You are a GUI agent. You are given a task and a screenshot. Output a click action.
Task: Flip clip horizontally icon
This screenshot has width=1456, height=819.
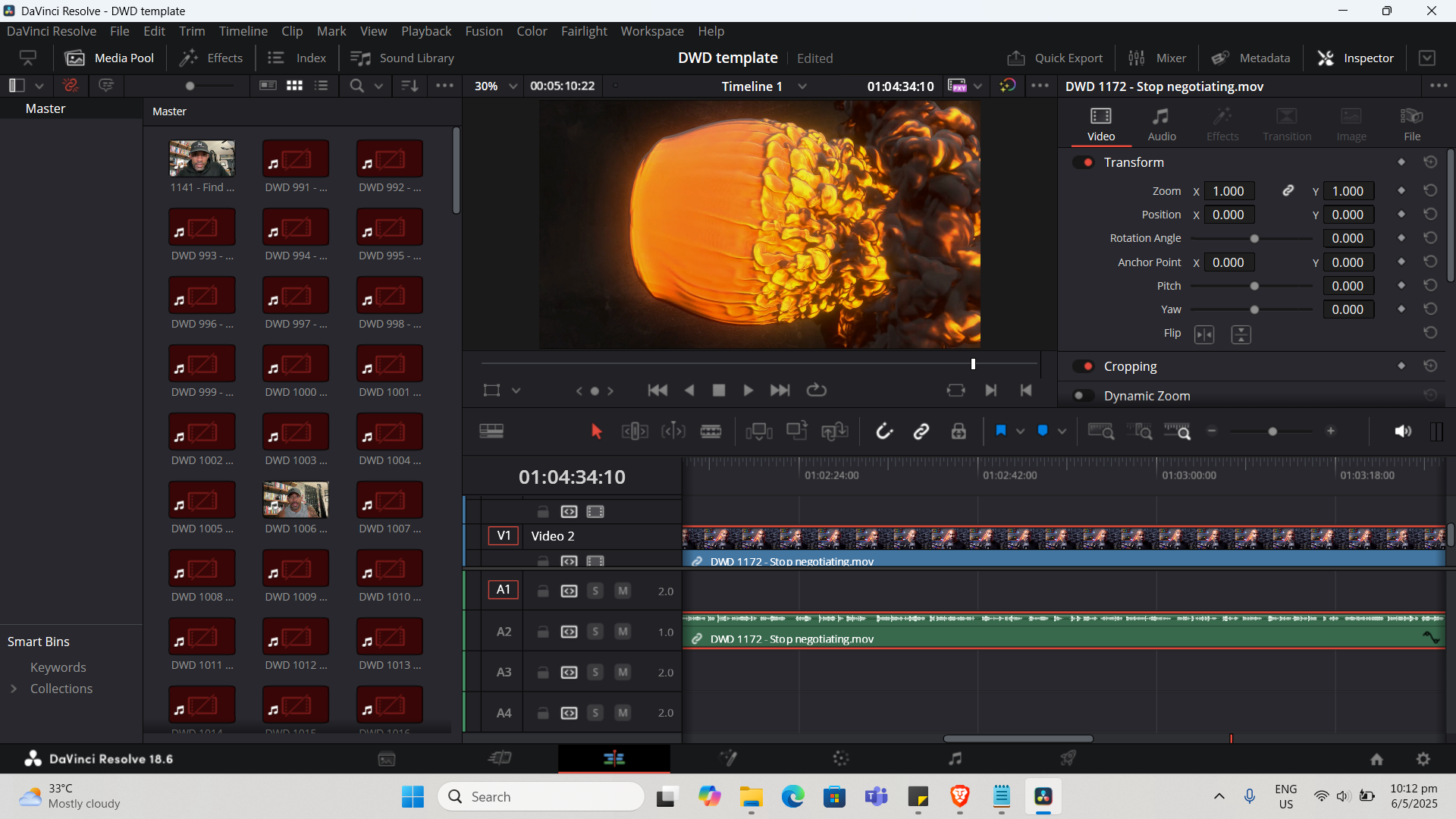tap(1204, 334)
